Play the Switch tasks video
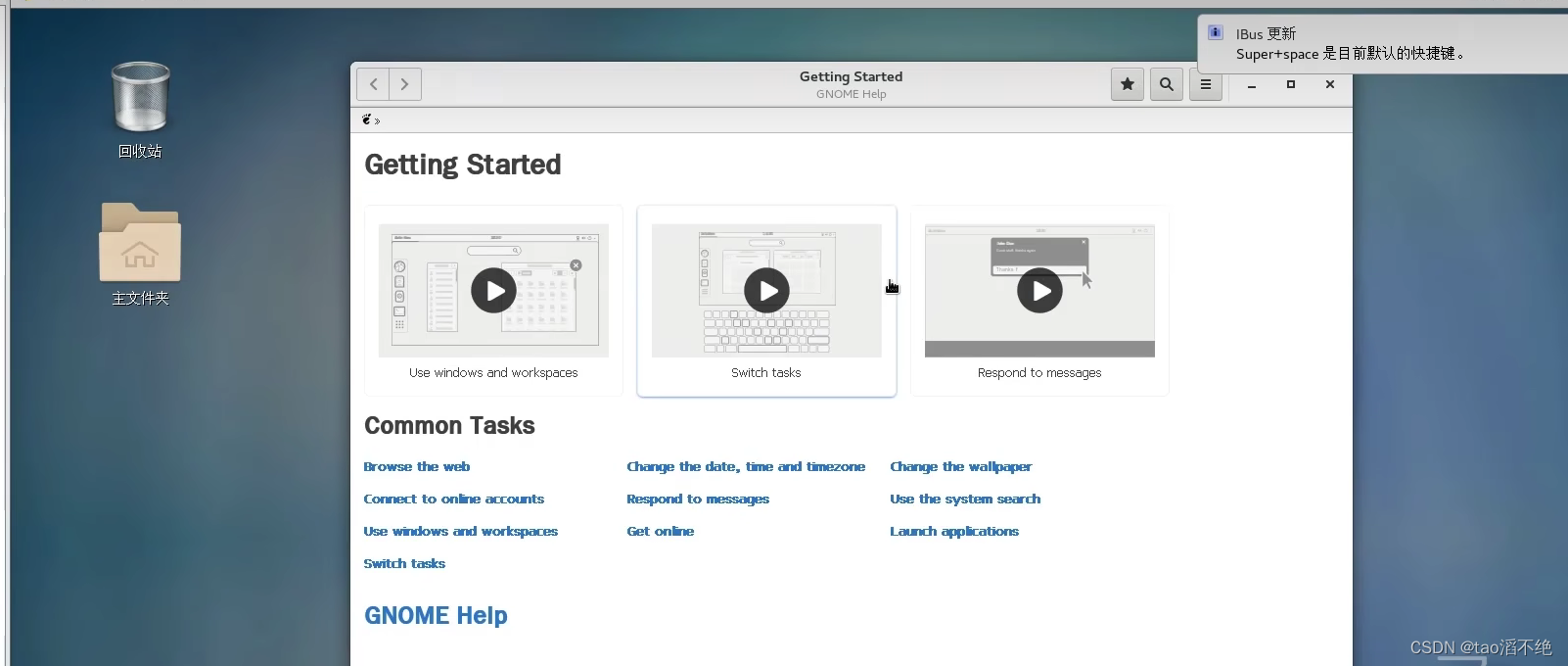1568x666 pixels. (x=766, y=291)
